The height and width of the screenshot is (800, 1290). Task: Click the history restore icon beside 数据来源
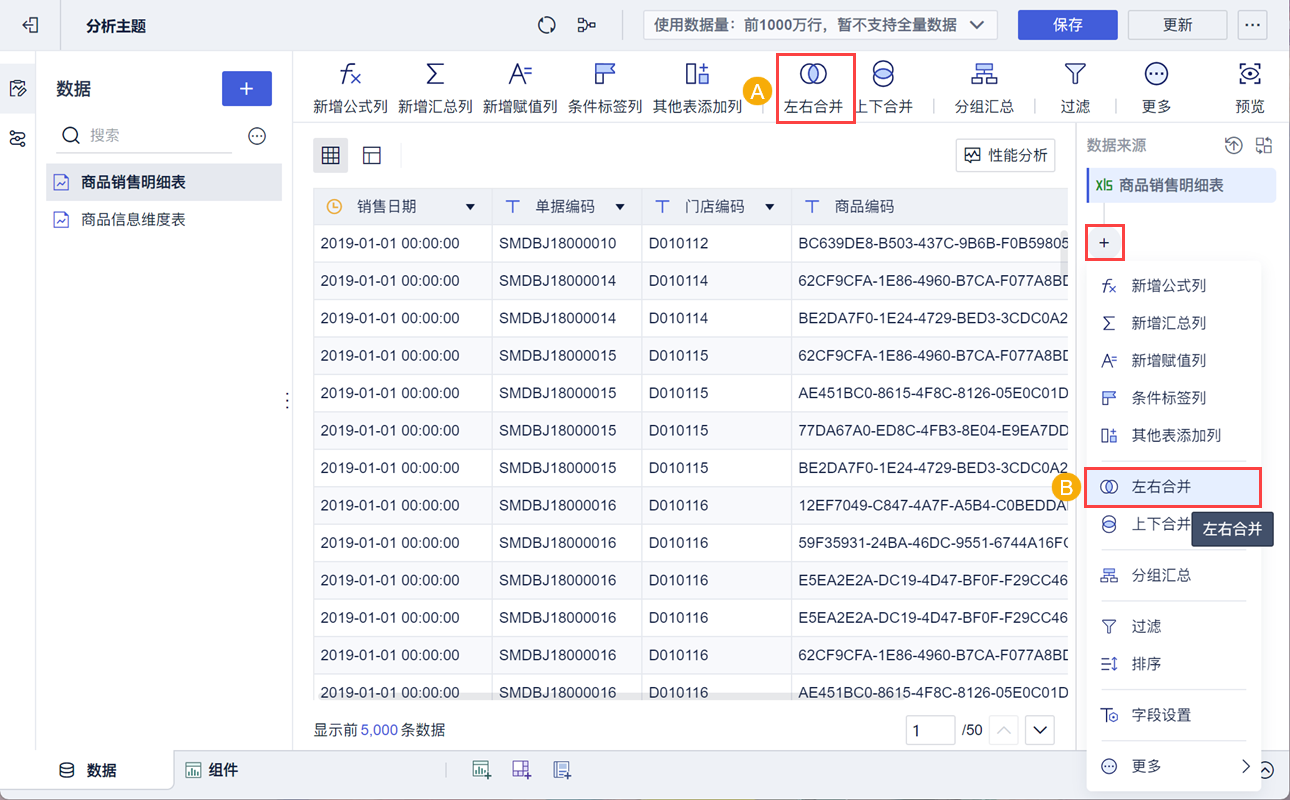(1234, 146)
